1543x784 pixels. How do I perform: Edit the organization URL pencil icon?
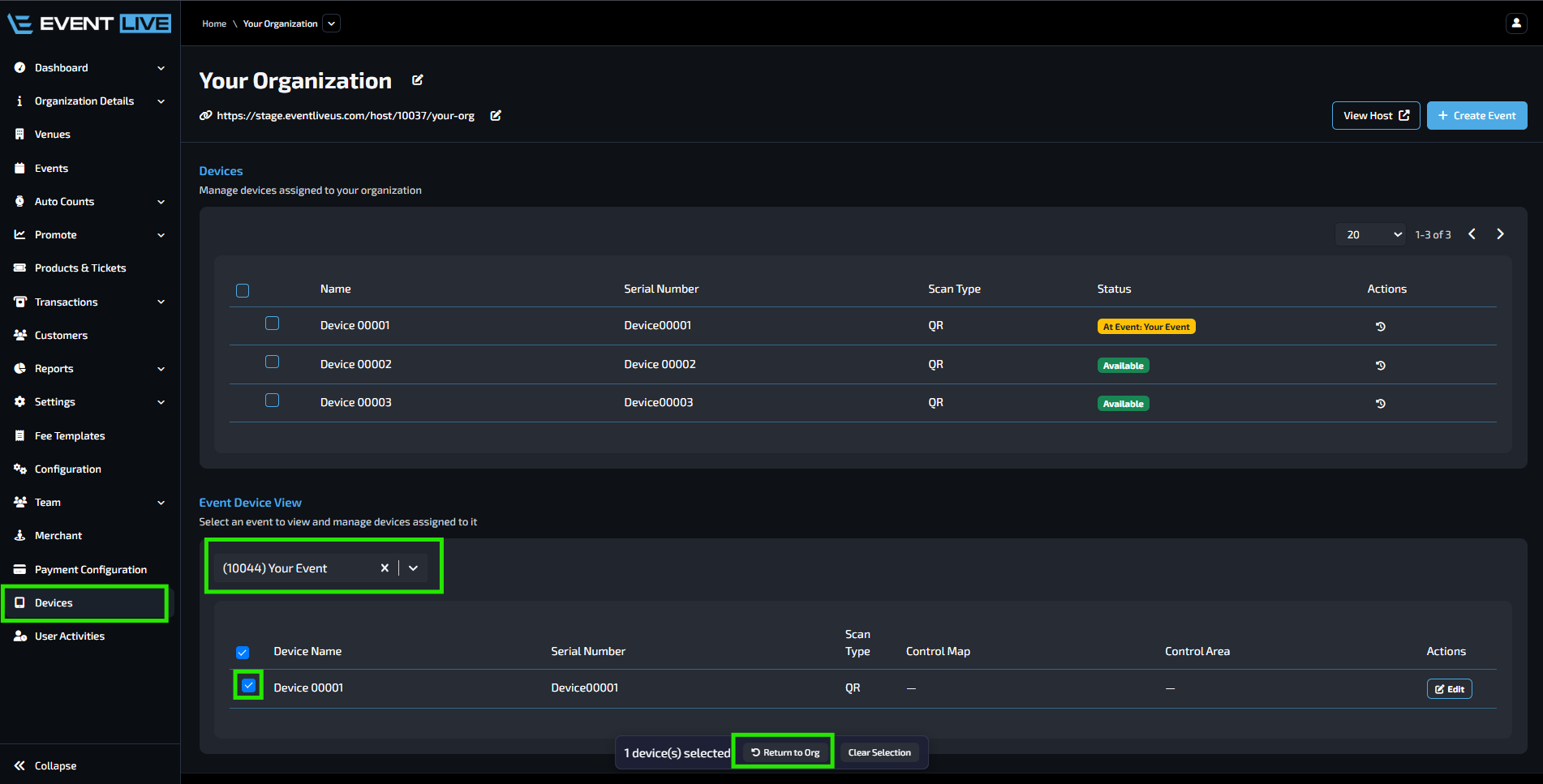click(x=496, y=116)
